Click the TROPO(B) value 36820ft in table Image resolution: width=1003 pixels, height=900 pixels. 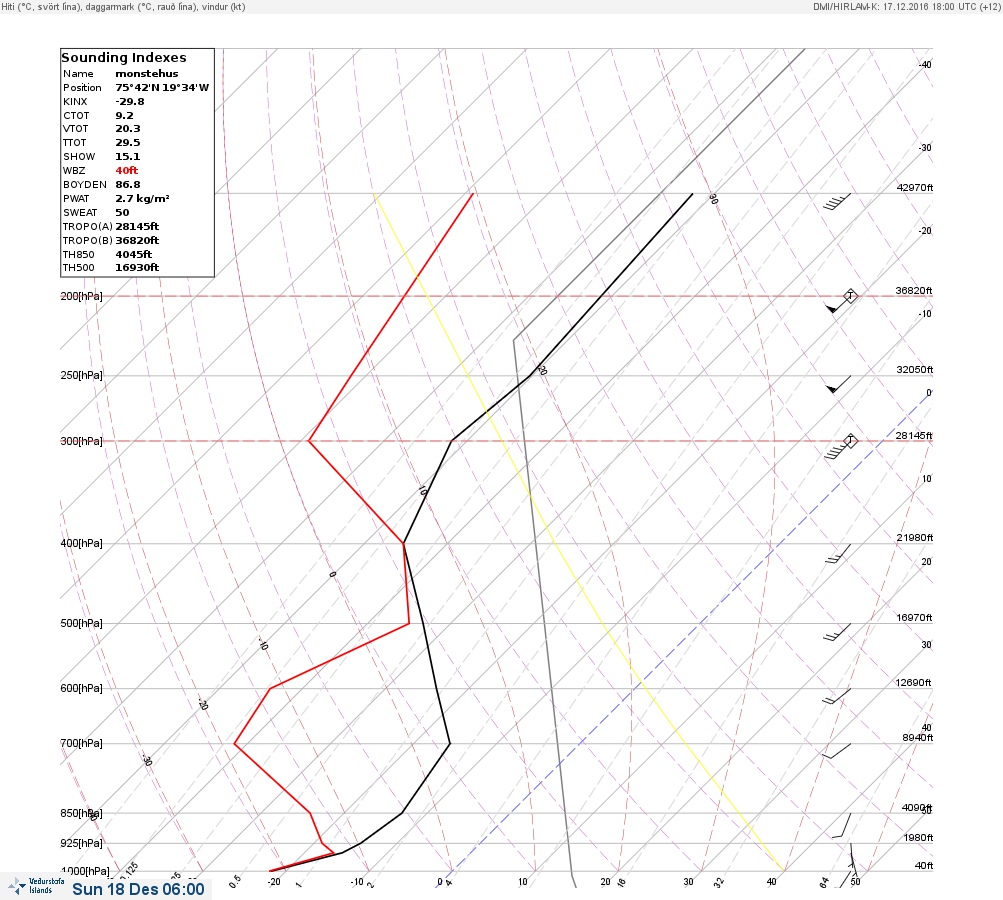[137, 241]
